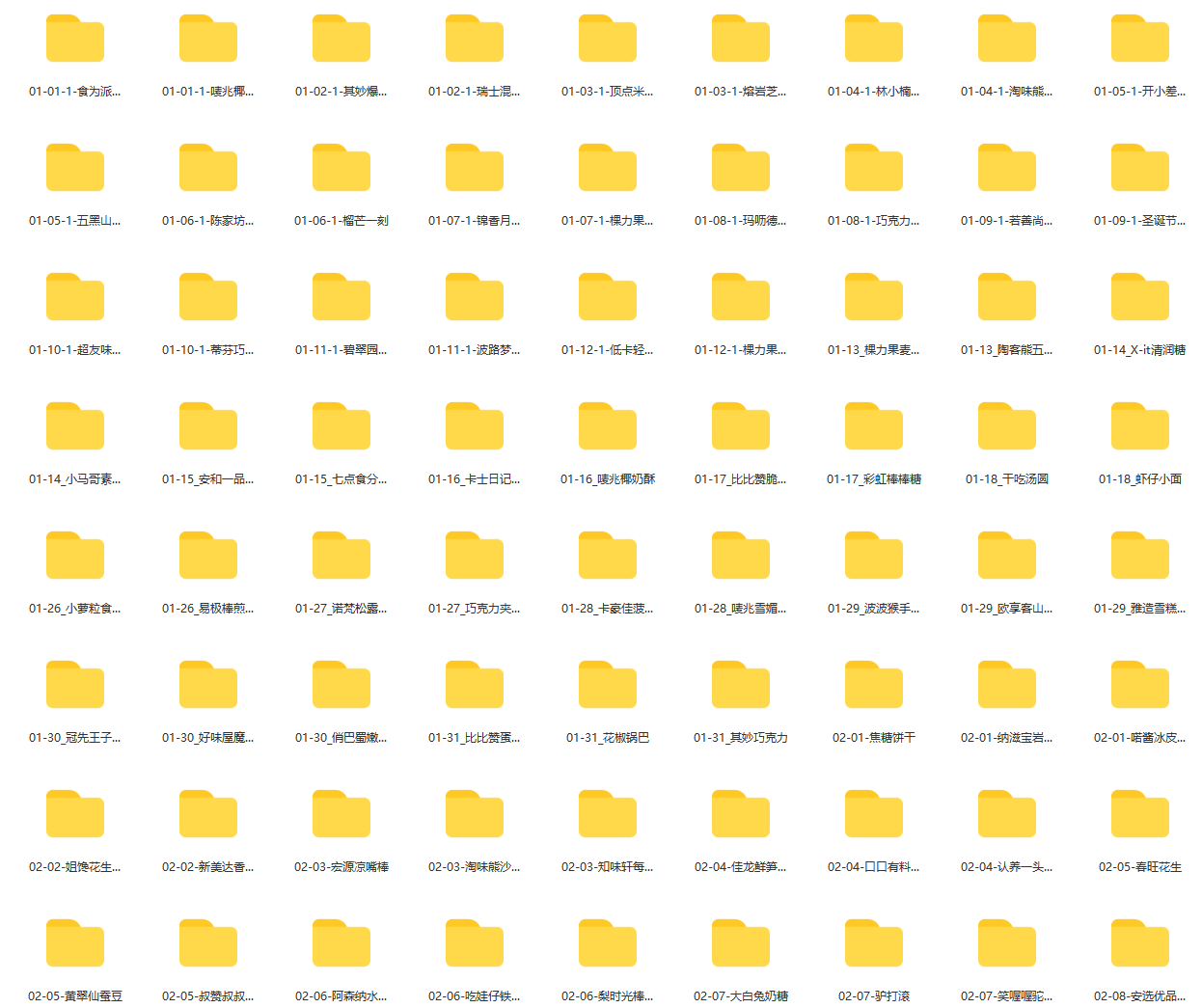Select folder icon for 01-07-1-棵力果

(608, 168)
